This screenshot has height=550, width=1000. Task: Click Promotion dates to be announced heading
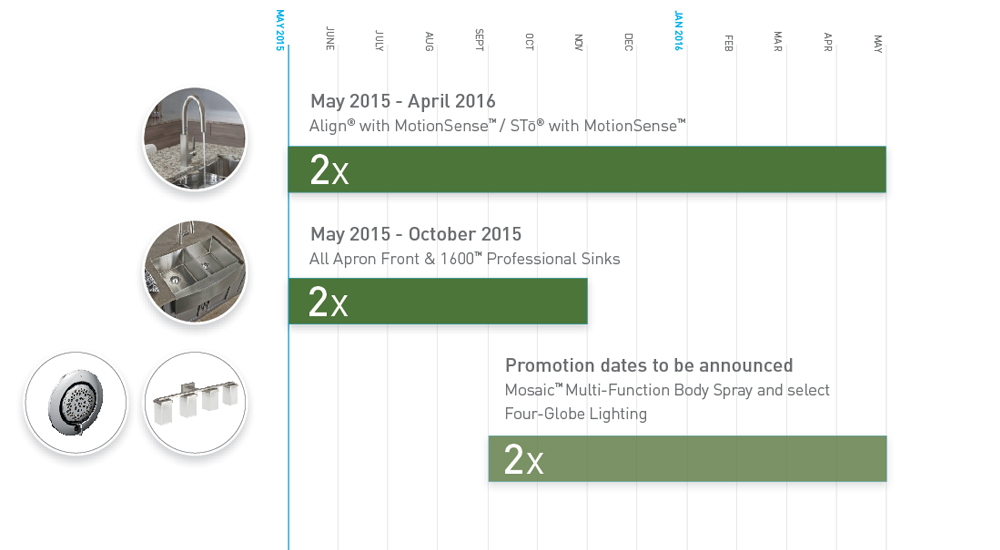649,366
